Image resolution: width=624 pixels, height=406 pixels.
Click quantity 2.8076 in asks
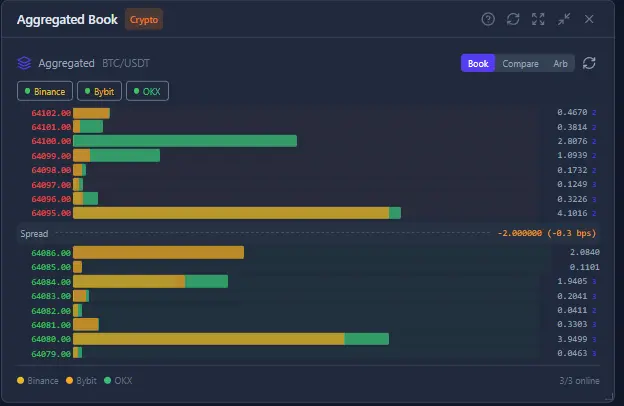pos(572,141)
